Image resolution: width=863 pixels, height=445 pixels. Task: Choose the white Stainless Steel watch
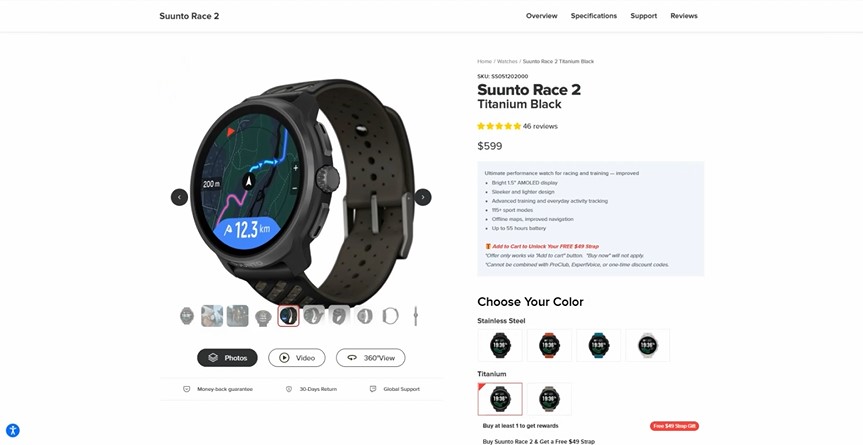click(648, 345)
